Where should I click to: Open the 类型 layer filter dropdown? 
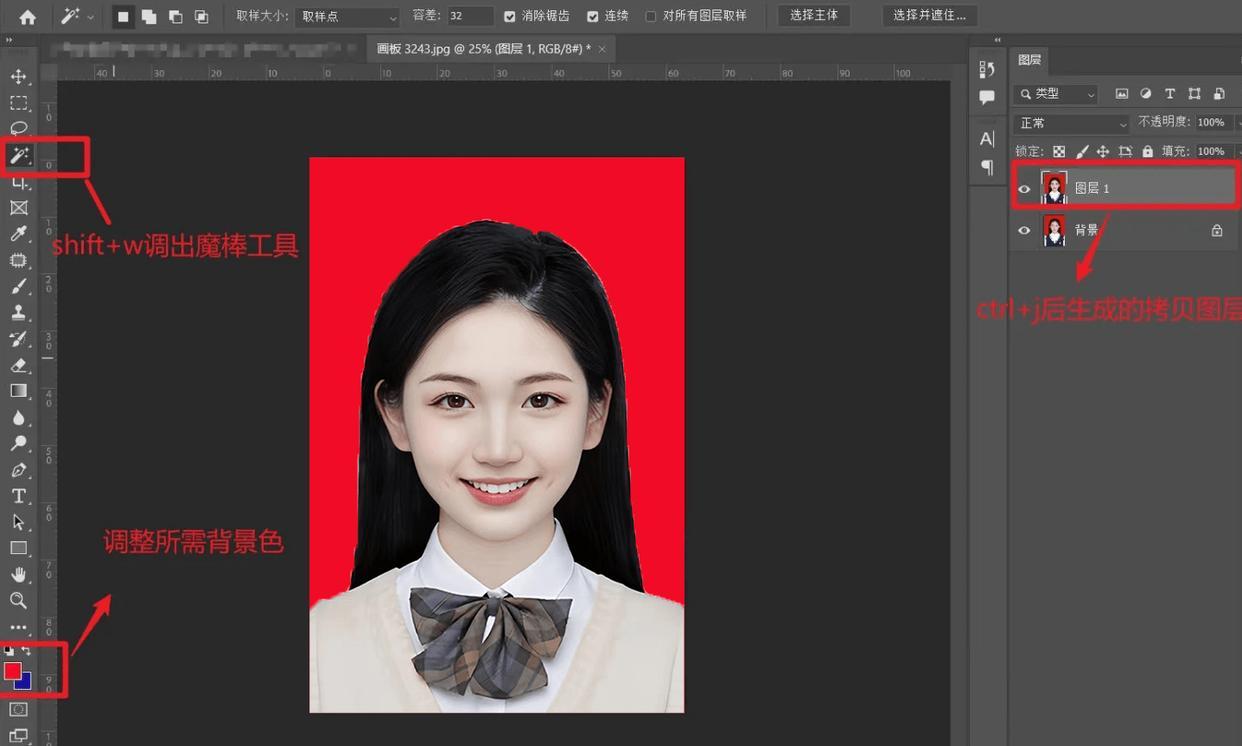coord(1056,94)
